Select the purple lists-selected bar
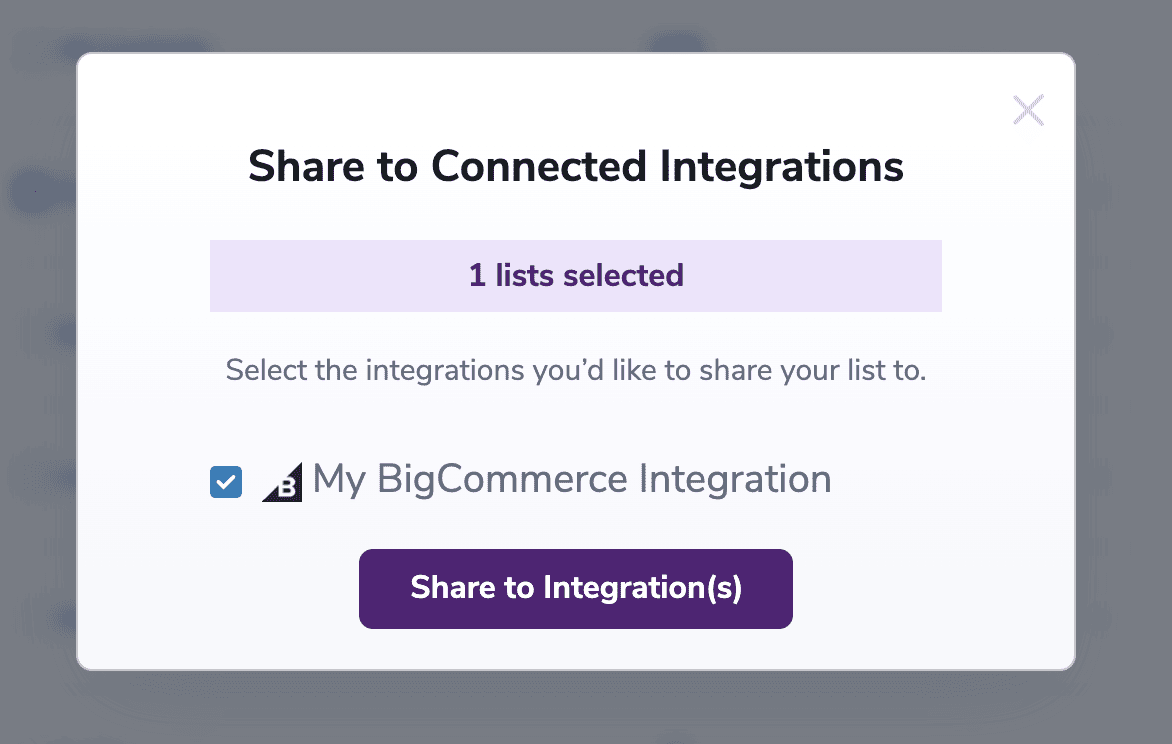The height and width of the screenshot is (744, 1172). click(x=576, y=276)
